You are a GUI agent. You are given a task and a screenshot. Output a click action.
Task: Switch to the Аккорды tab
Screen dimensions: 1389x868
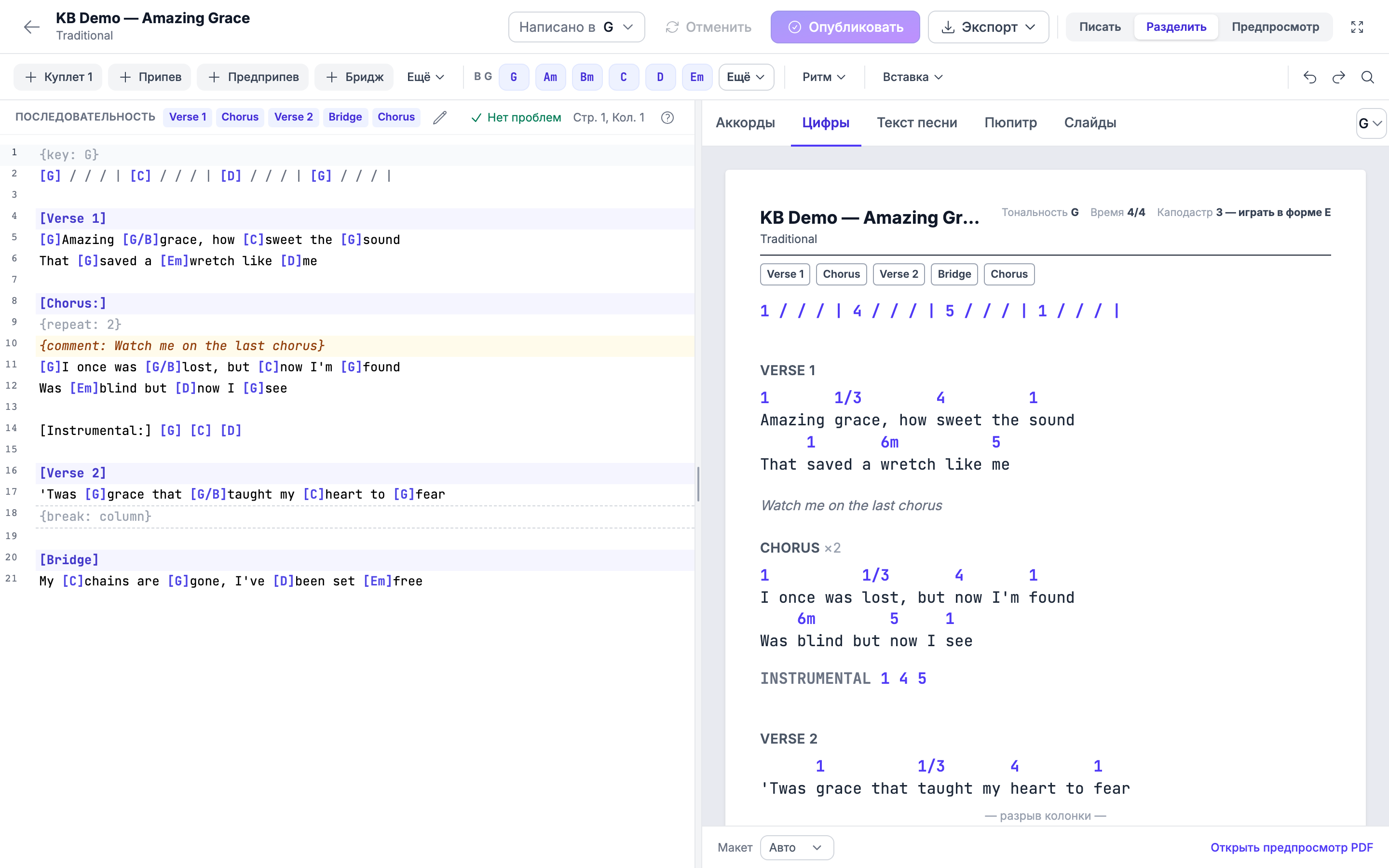745,122
